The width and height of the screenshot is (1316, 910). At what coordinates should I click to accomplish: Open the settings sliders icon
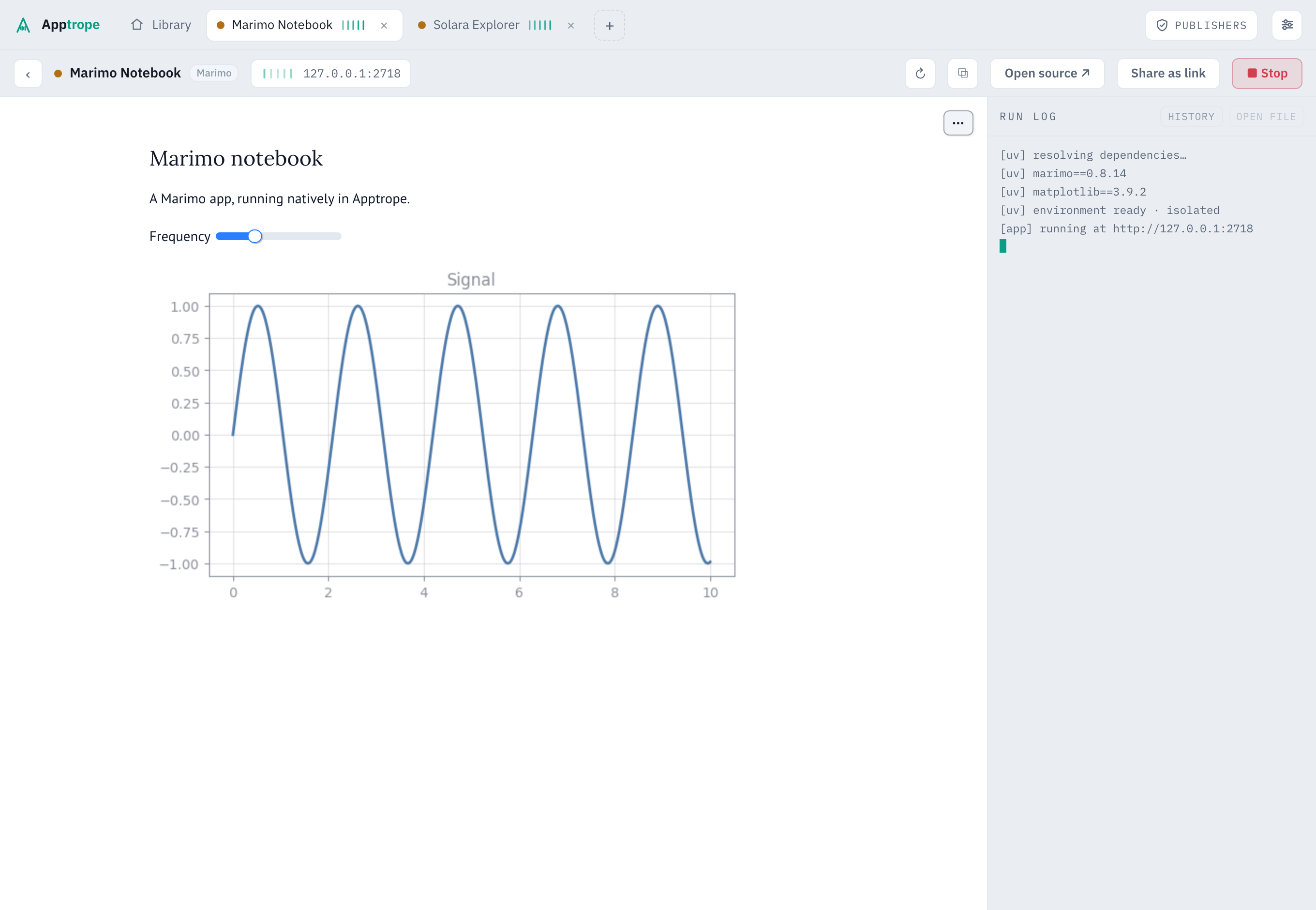click(1287, 25)
